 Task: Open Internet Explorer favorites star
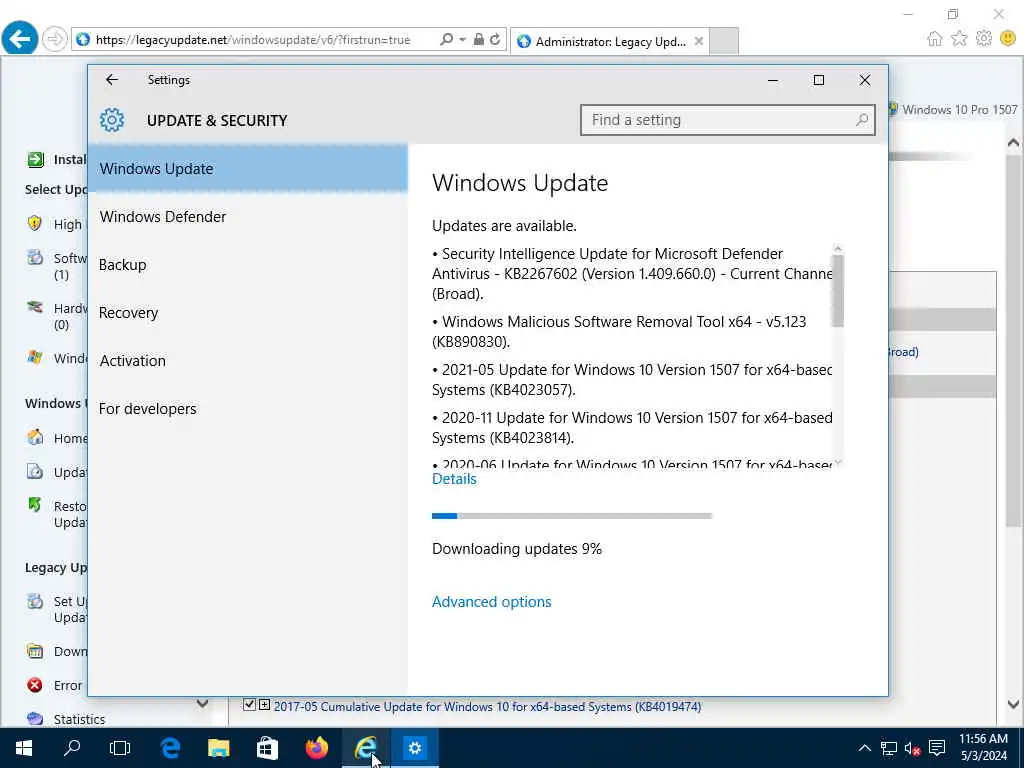pyautogui.click(x=959, y=39)
